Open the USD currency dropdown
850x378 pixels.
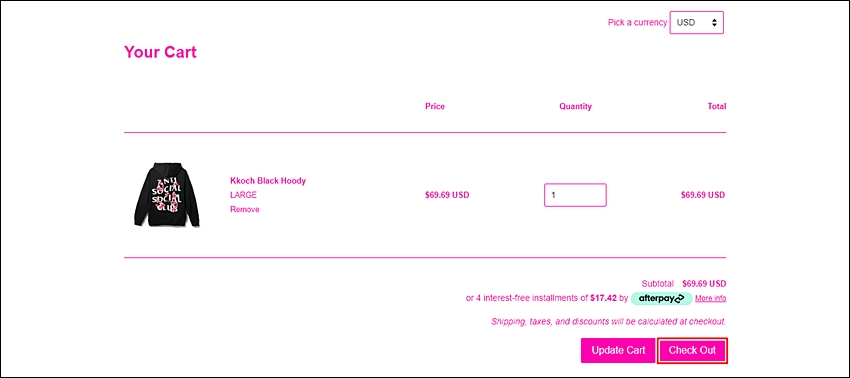(x=697, y=23)
